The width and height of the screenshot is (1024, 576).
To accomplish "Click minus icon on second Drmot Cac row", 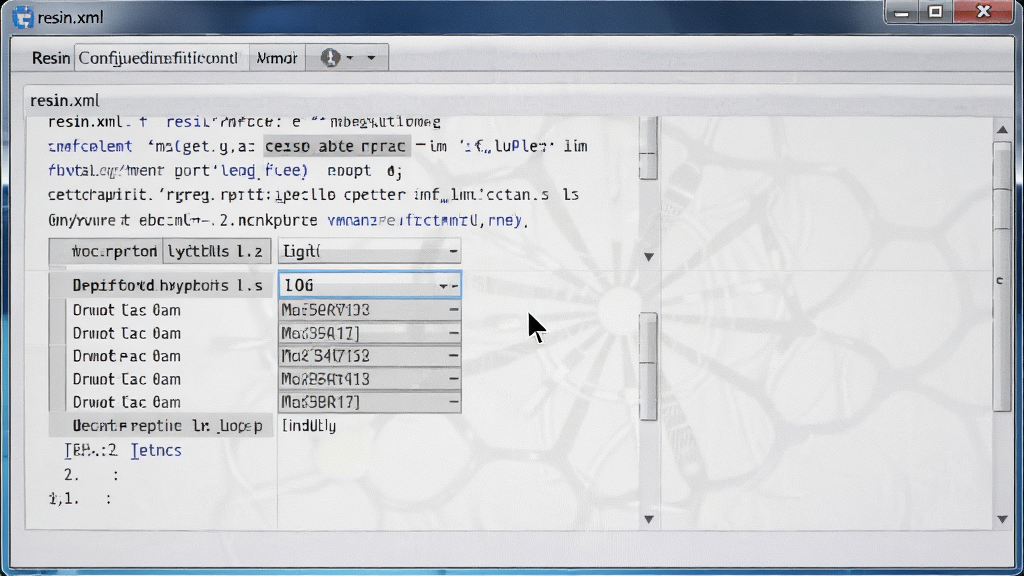I will [x=453, y=333].
